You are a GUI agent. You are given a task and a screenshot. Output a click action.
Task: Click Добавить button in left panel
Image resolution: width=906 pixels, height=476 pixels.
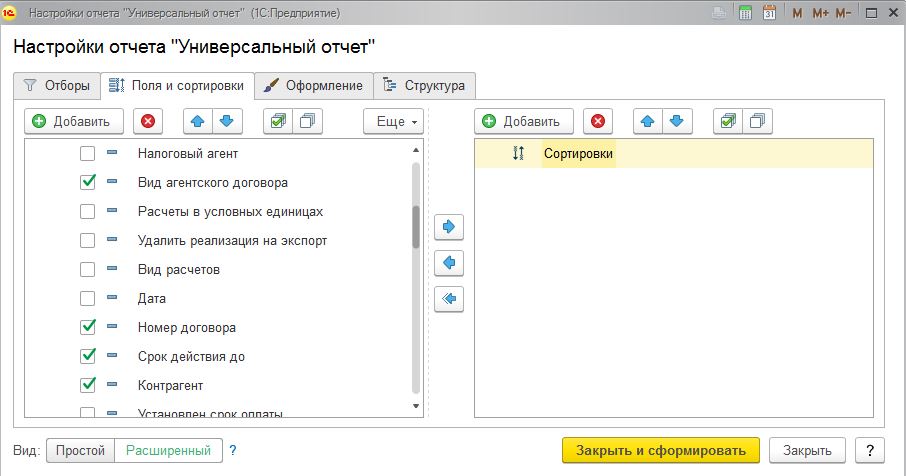click(74, 121)
